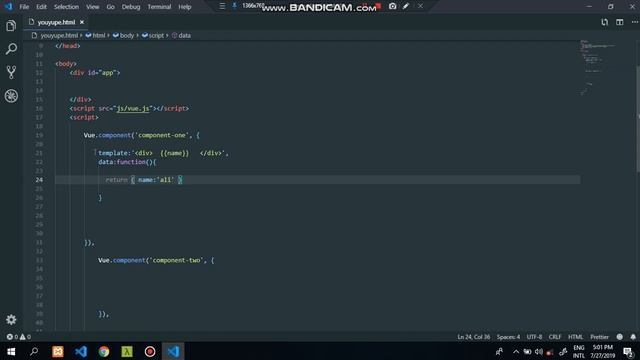Viewport: 640px width, 360px height.
Task: Close the youyupe.html tab
Action: click(x=82, y=22)
